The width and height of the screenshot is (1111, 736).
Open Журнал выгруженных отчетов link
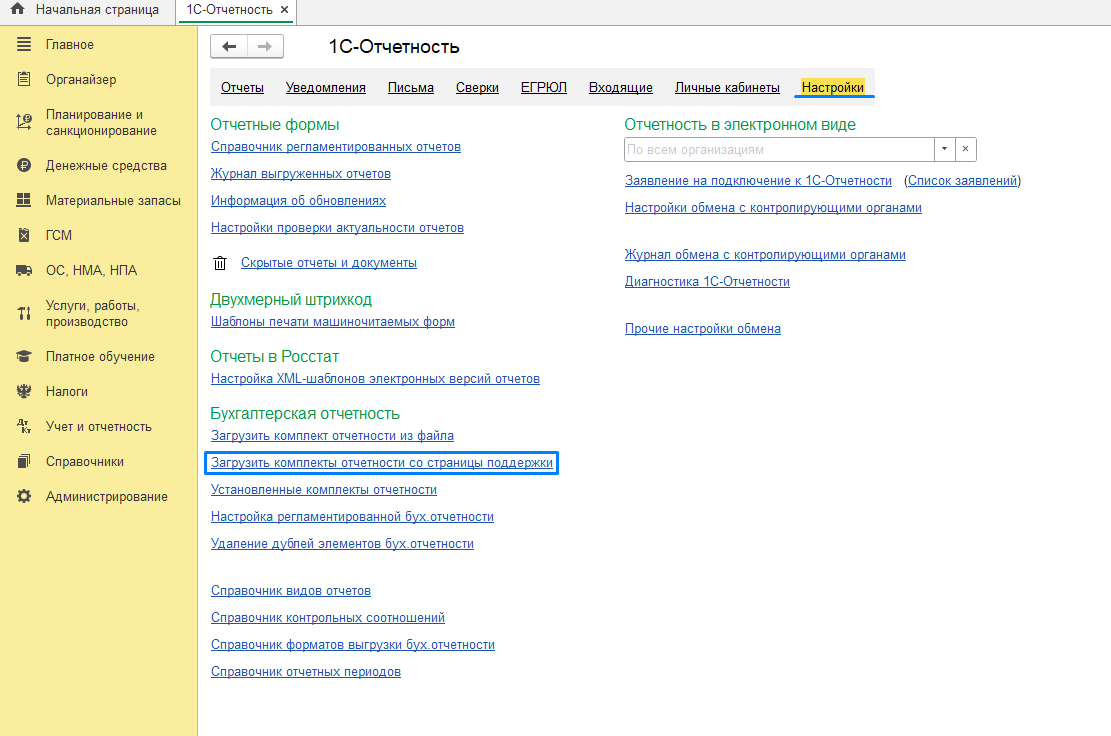301,174
